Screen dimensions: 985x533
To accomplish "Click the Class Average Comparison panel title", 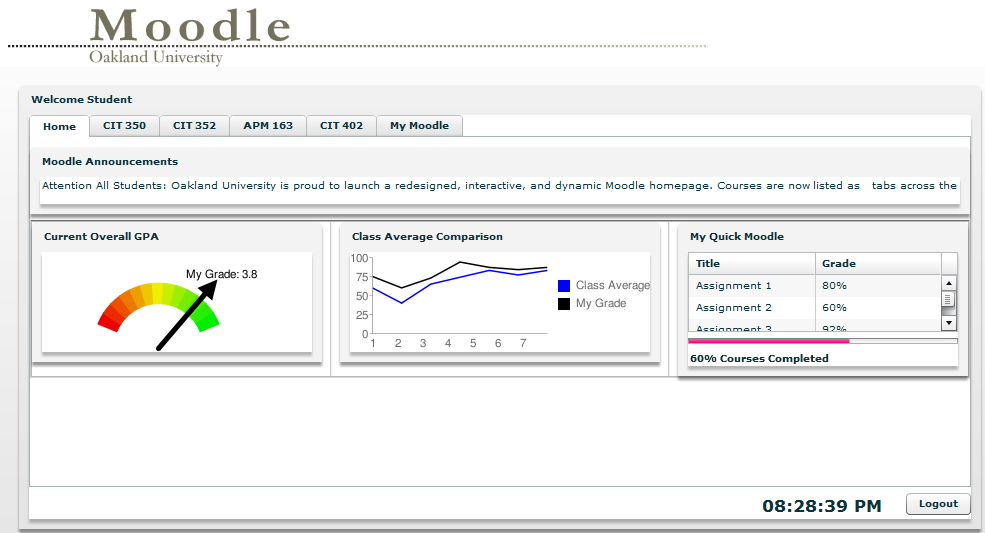I will 427,236.
